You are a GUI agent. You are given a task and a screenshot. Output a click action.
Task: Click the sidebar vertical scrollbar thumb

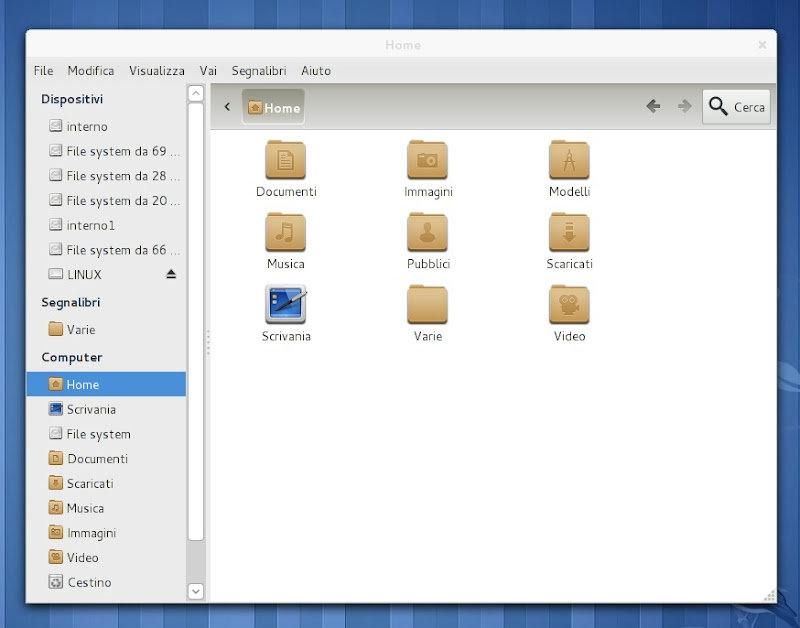pyautogui.click(x=196, y=321)
